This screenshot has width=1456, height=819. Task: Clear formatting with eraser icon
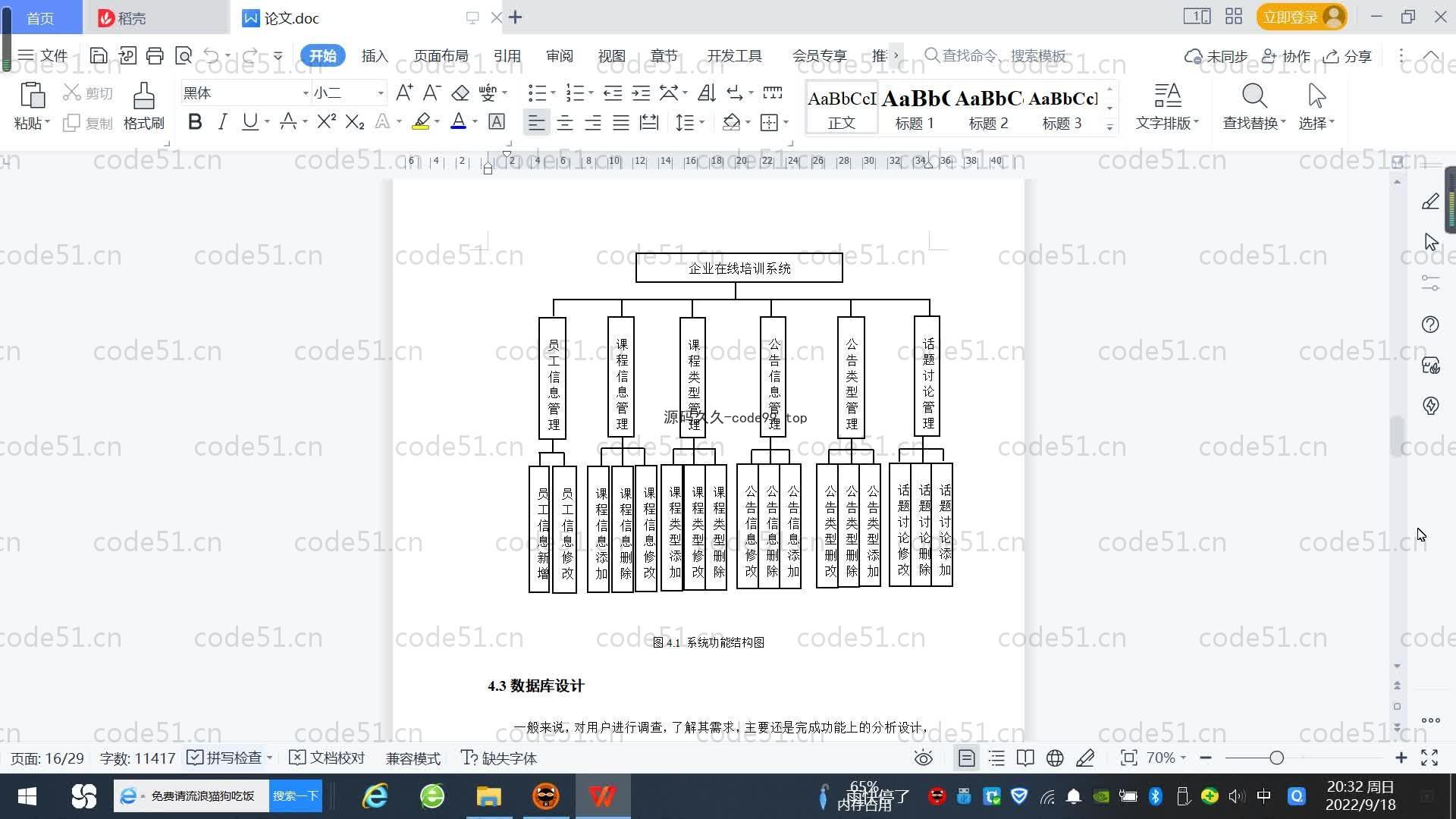coord(460,93)
